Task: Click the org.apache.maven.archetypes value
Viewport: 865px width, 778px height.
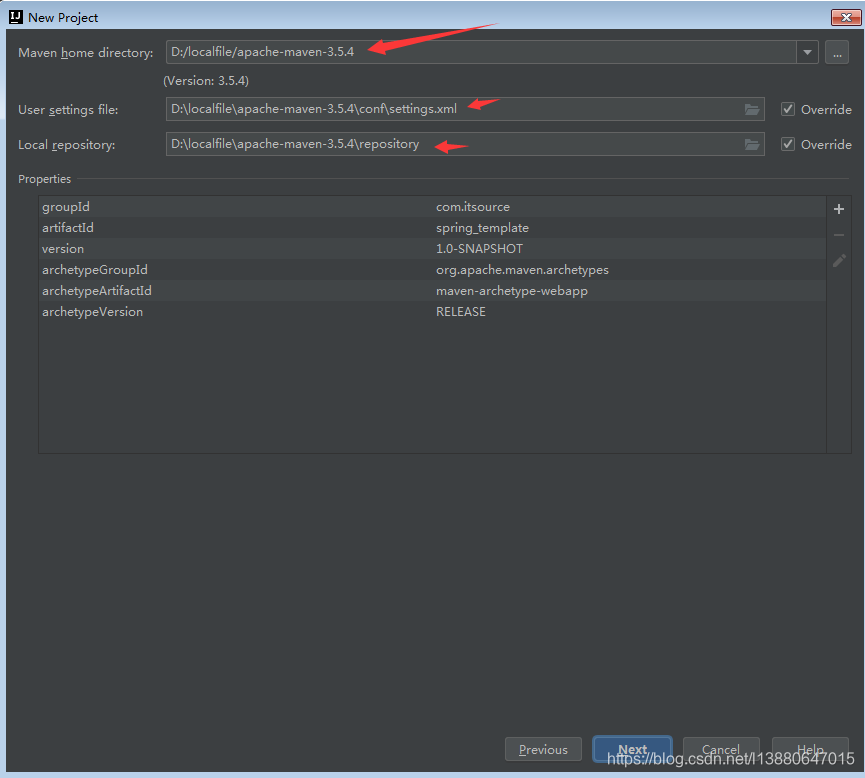Action: pyautogui.click(x=522, y=270)
